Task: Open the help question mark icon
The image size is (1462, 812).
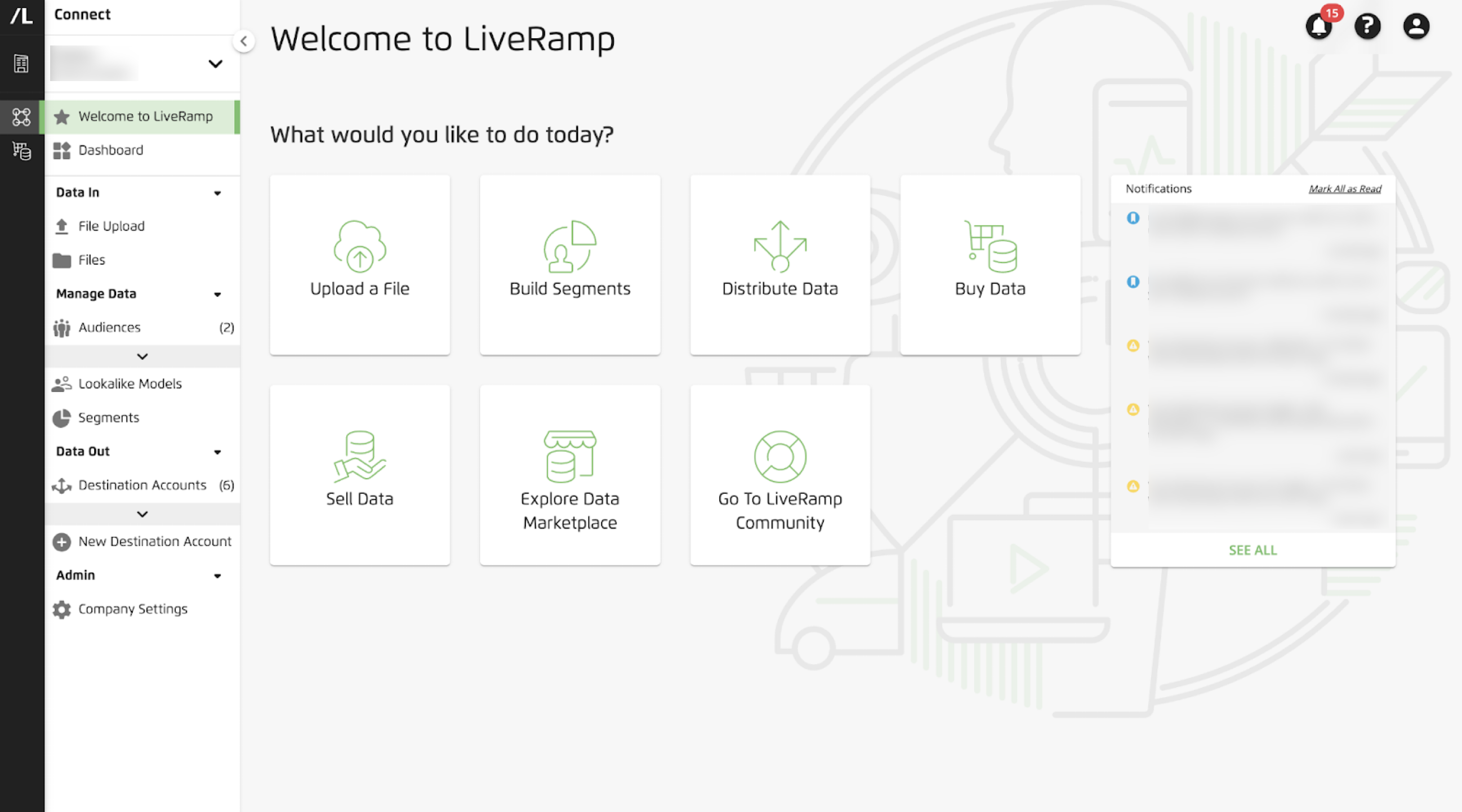Action: (x=1367, y=26)
